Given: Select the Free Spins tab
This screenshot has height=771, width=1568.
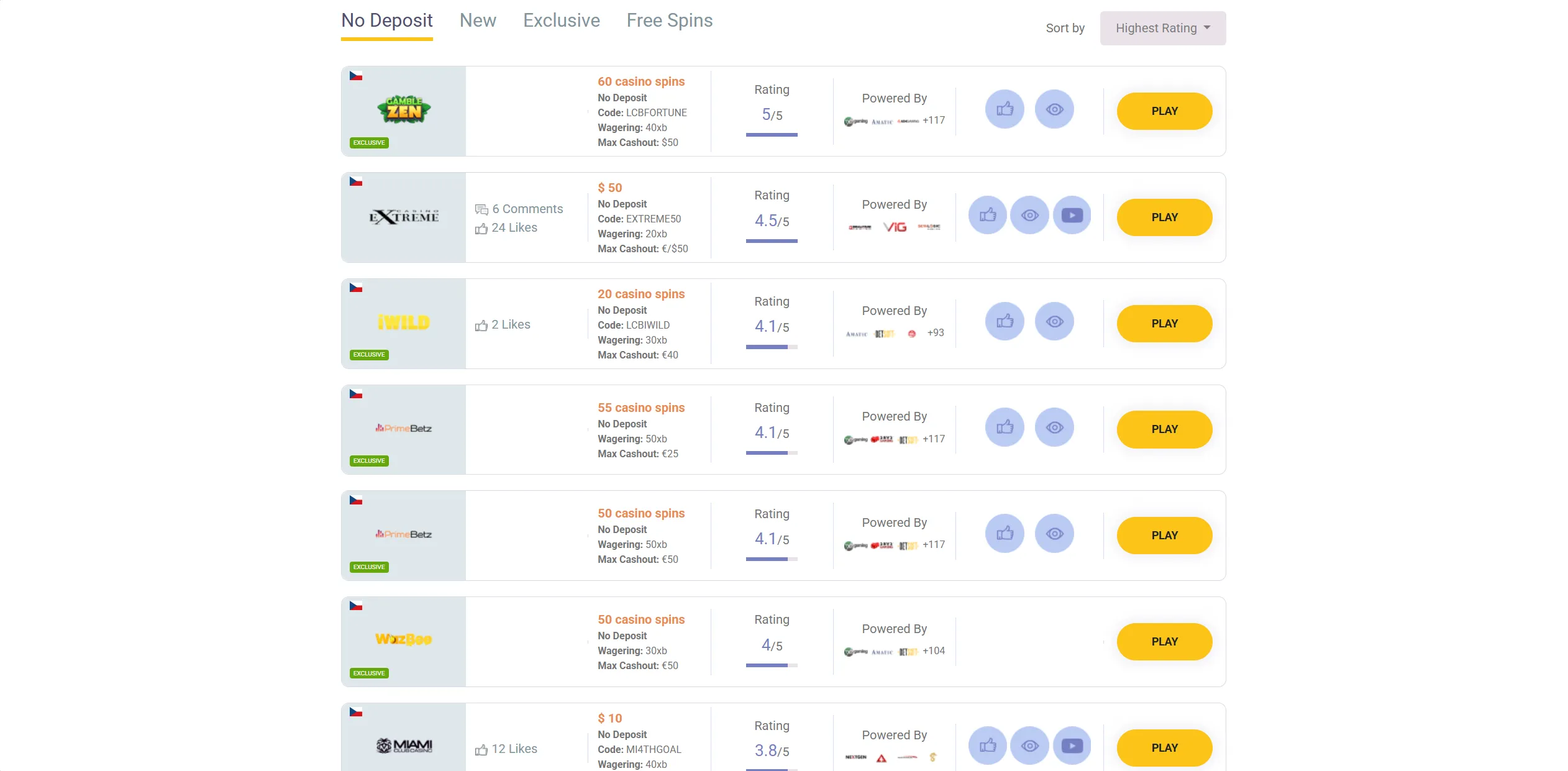Looking at the screenshot, I should click(670, 21).
